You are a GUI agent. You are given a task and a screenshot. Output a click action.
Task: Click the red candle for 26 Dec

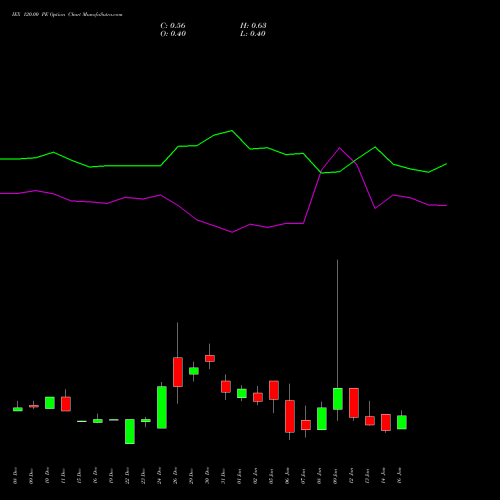click(178, 372)
